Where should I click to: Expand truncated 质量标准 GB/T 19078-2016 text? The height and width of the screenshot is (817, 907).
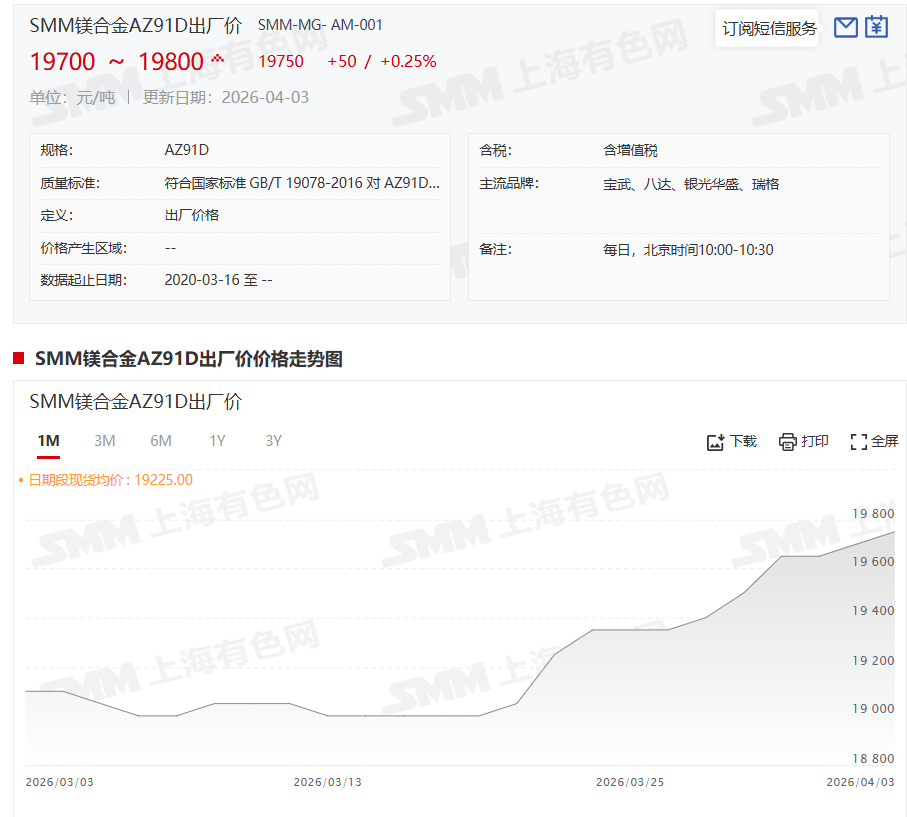[x=301, y=183]
